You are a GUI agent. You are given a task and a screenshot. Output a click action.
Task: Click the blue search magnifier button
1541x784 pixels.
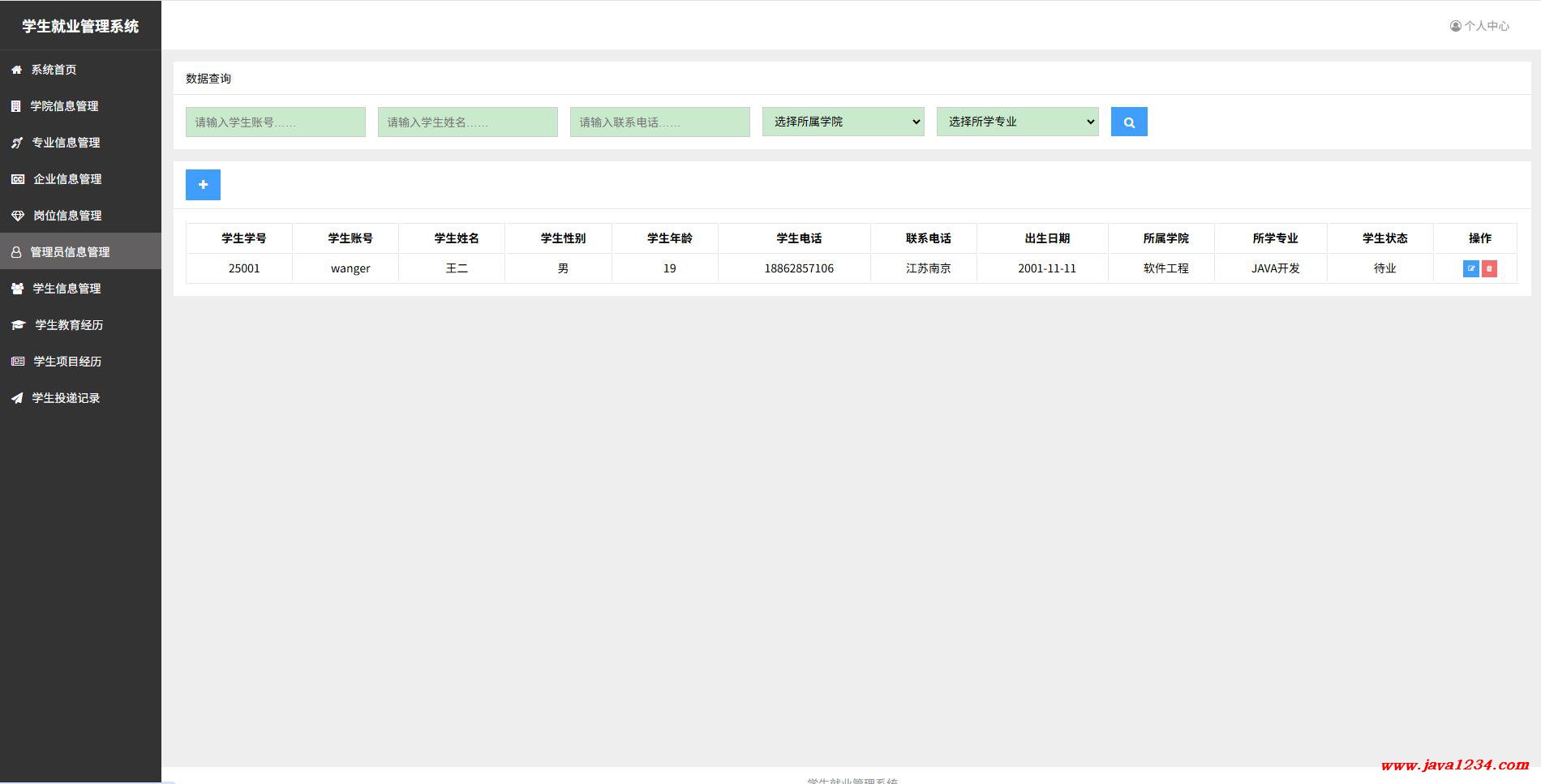click(1128, 122)
